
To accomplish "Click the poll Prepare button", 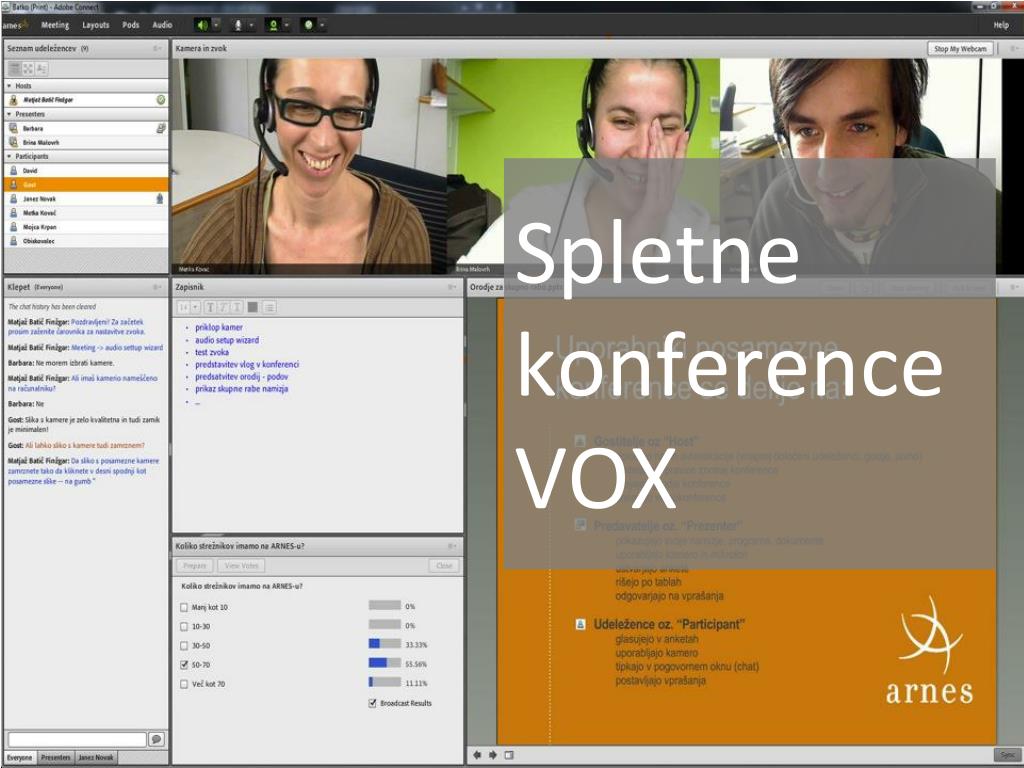I will (195, 566).
